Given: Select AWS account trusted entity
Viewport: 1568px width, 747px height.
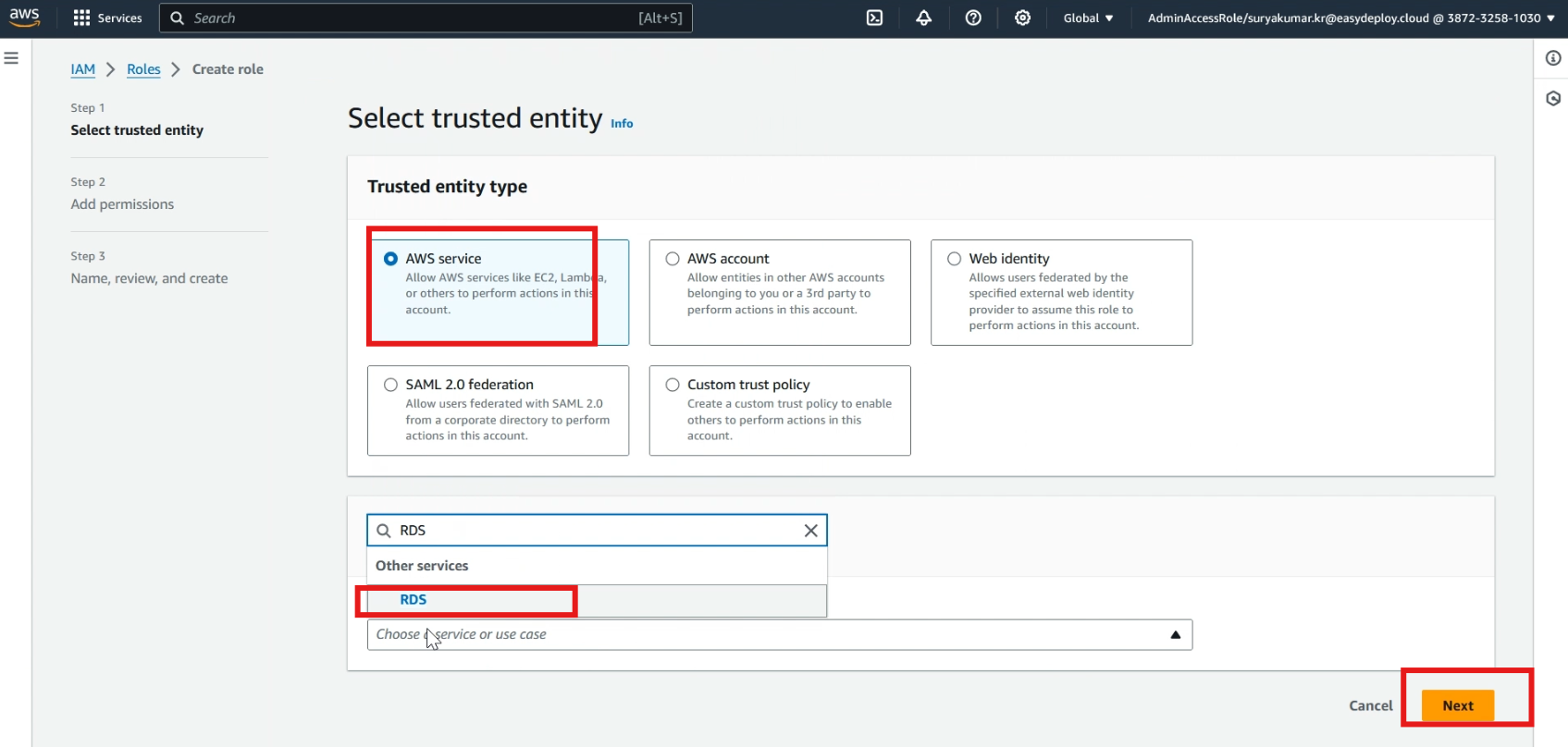Looking at the screenshot, I should (x=780, y=292).
